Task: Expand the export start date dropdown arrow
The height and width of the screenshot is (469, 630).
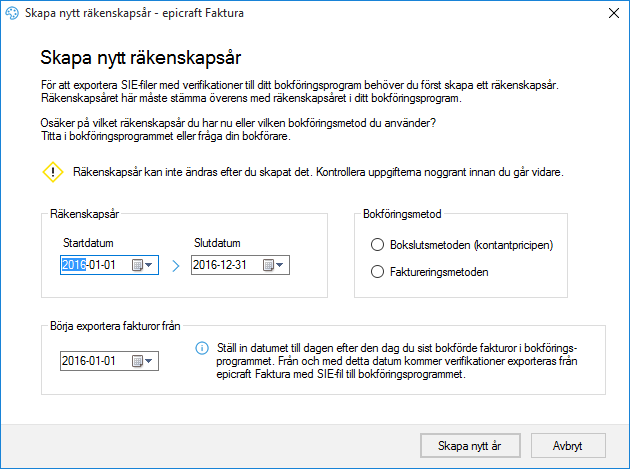Action: (149, 361)
